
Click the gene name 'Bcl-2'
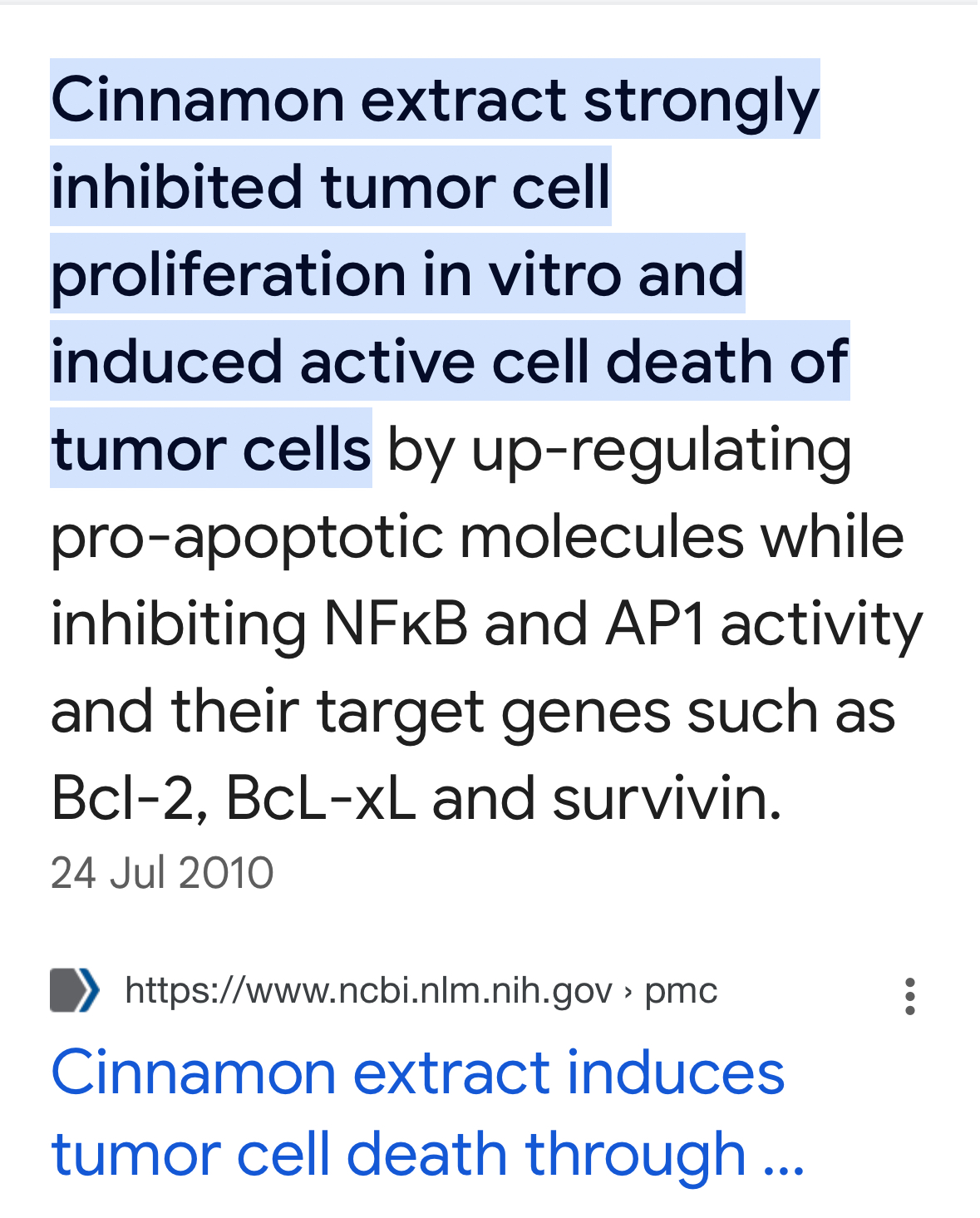129,798
